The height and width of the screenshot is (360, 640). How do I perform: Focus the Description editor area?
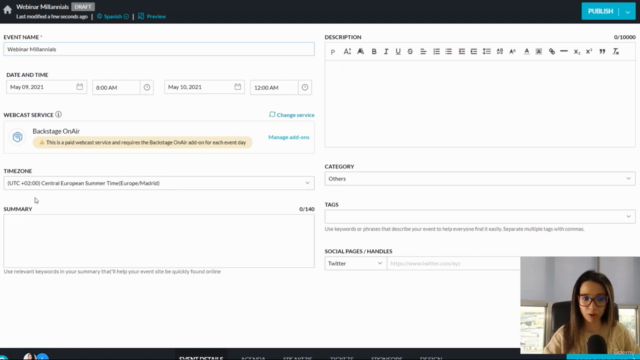click(x=480, y=104)
